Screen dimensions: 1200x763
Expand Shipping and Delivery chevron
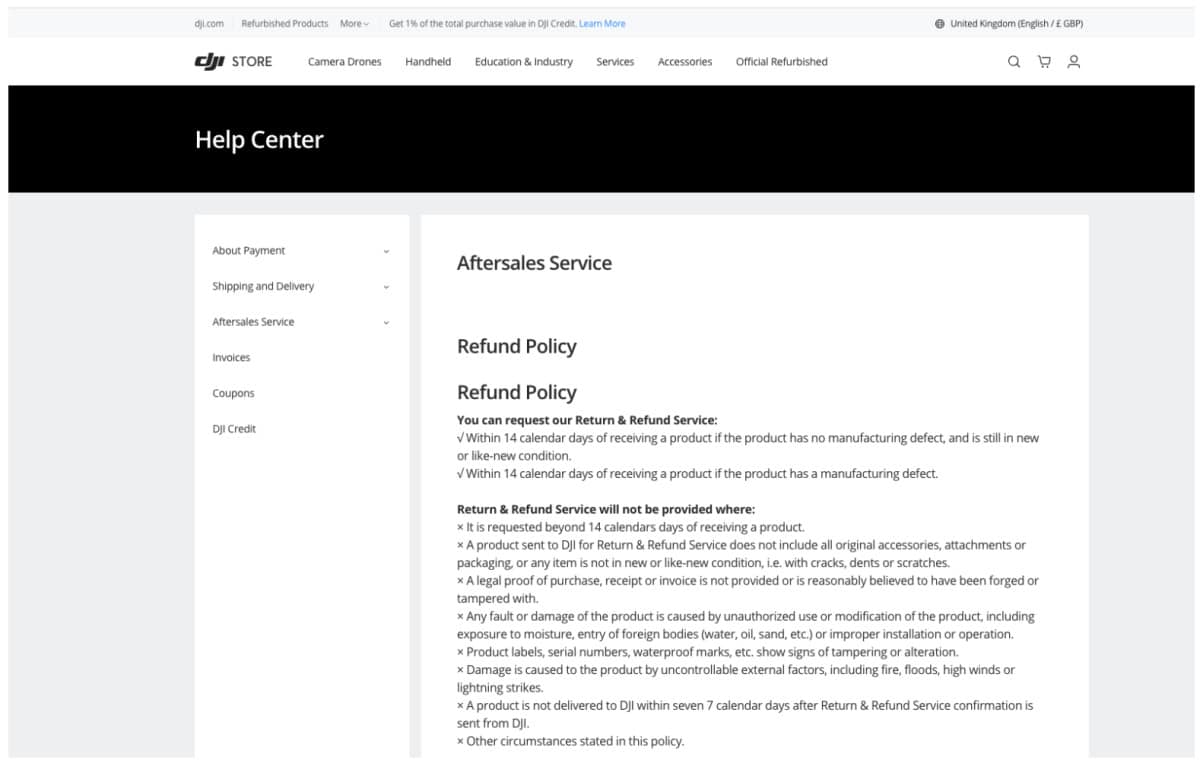click(386, 287)
